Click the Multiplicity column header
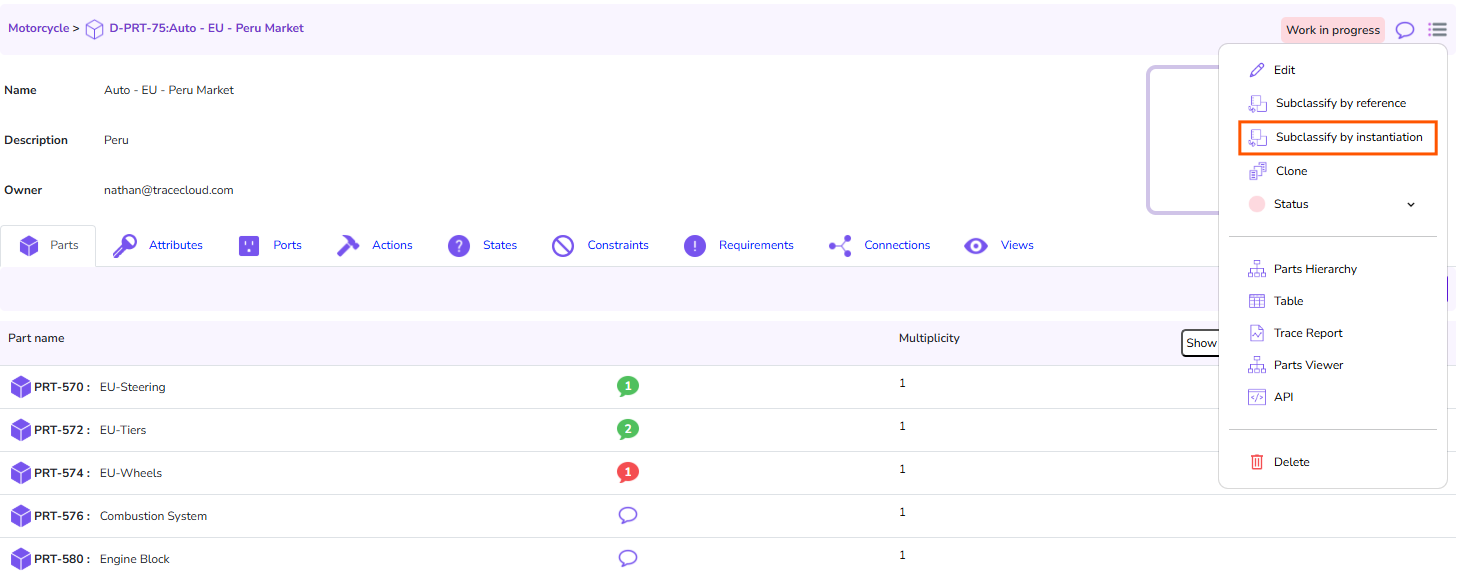The image size is (1458, 580). (929, 338)
